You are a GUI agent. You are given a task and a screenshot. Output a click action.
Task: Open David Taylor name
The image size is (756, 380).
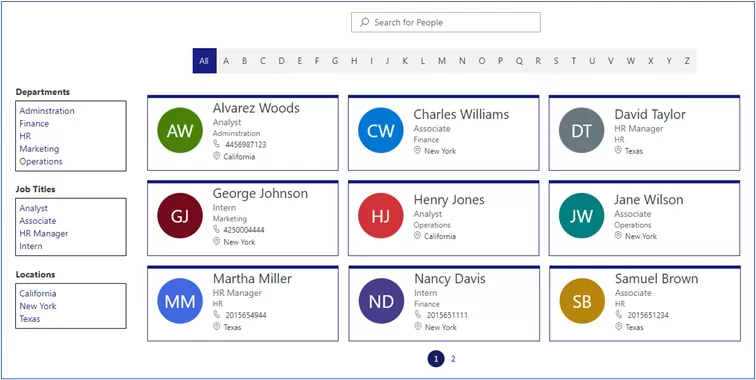click(650, 114)
